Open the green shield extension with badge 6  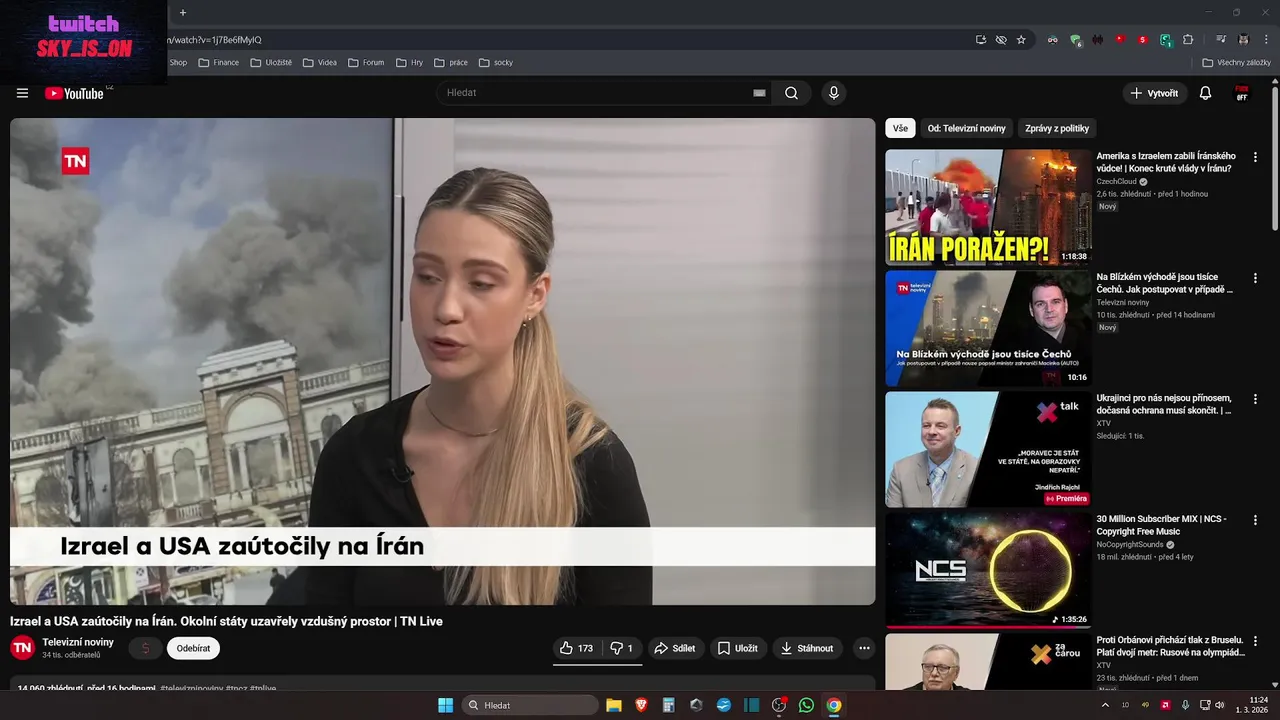(1076, 40)
